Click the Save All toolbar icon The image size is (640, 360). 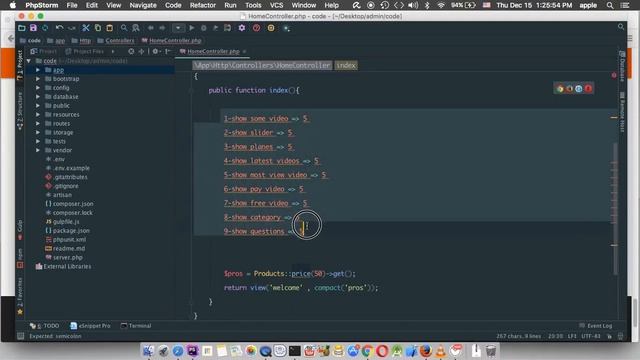click(33, 28)
